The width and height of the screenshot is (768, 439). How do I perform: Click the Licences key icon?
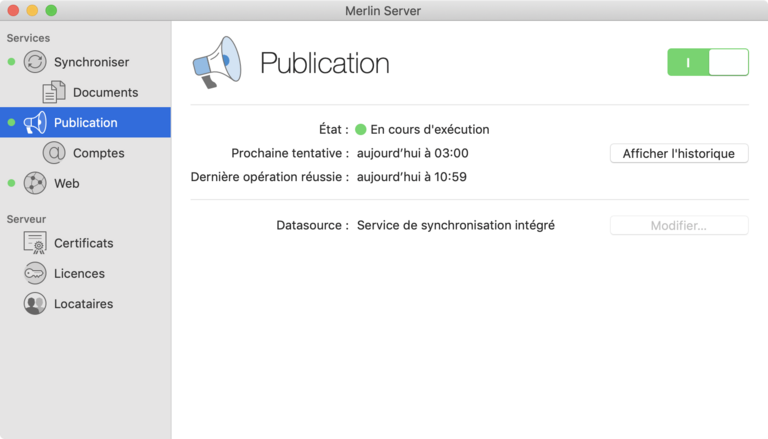click(x=35, y=273)
